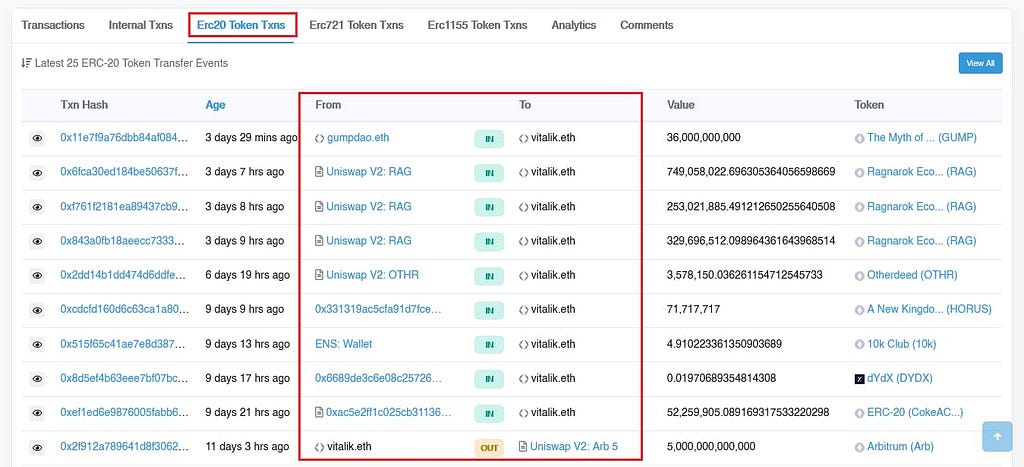
Task: Select the value 5,000,000,000,000
Action: click(711, 447)
